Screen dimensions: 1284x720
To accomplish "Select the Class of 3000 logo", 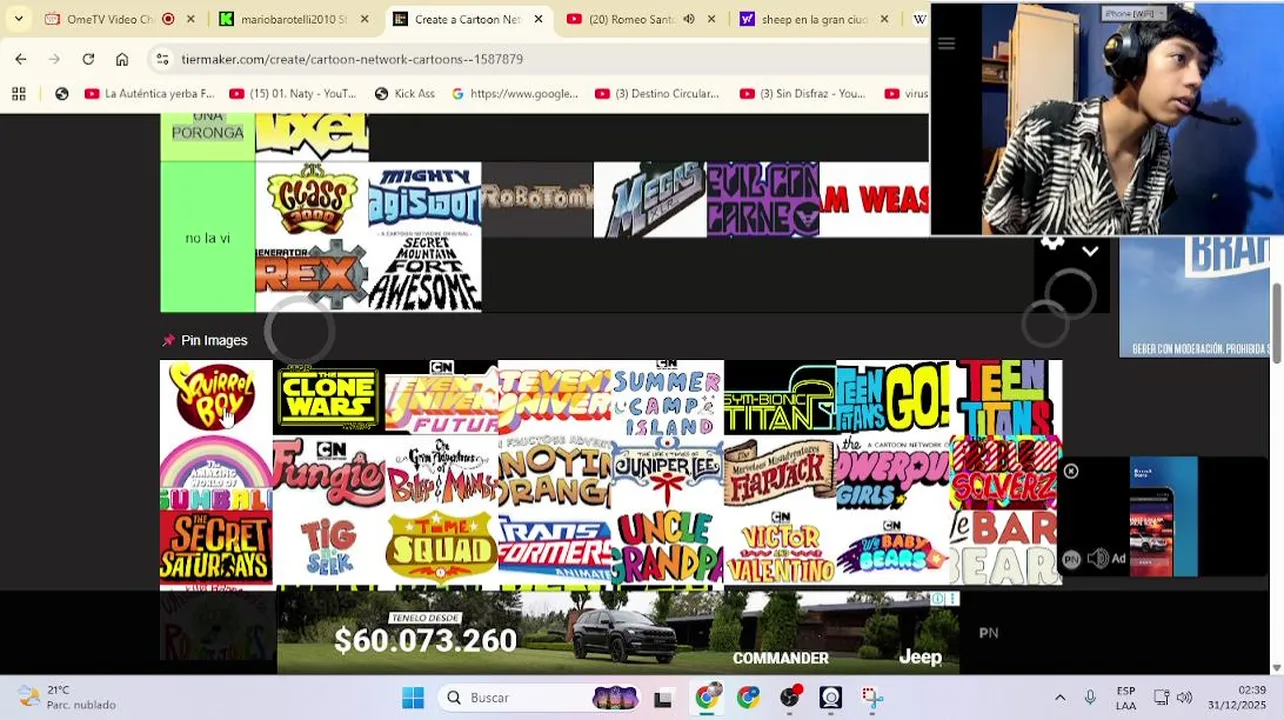I will (x=312, y=200).
